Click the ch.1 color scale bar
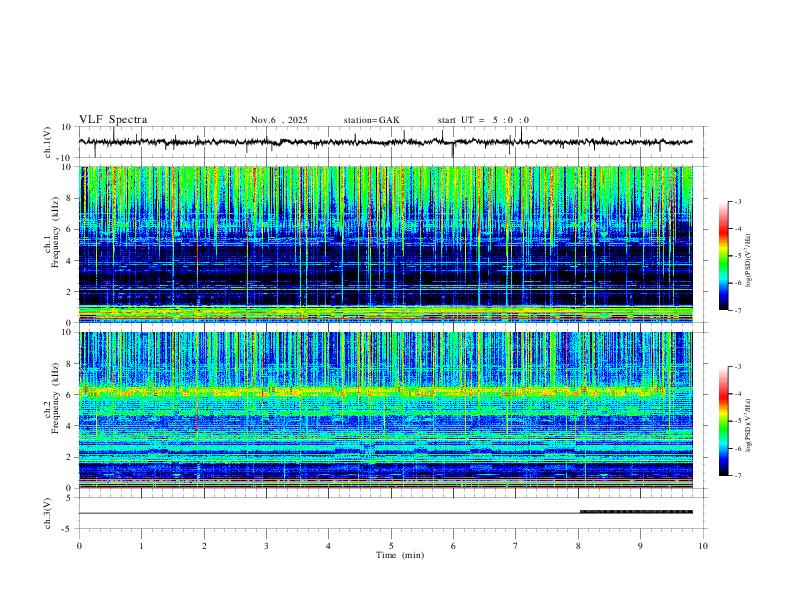Screen dimensions: 792x612 (723, 256)
